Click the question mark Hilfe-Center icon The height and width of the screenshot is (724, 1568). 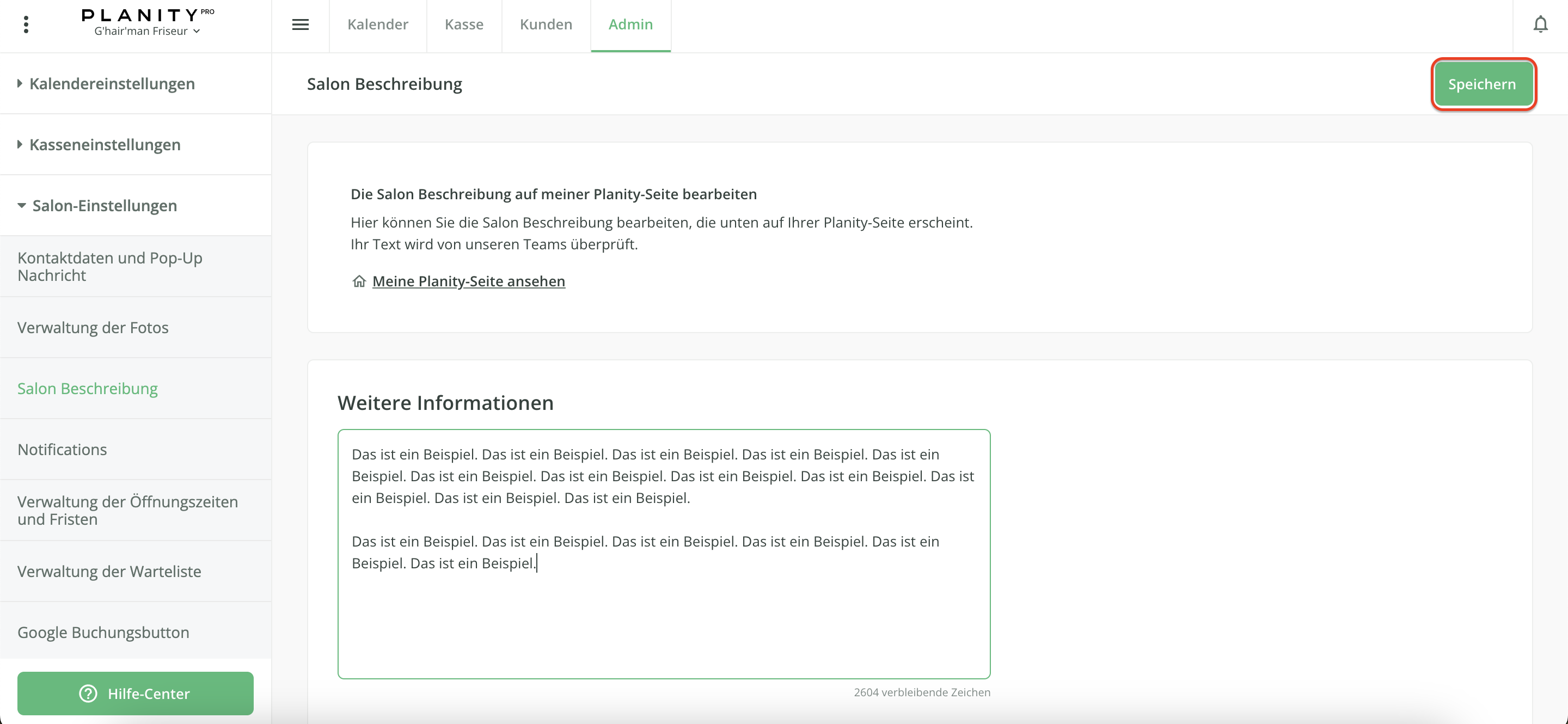88,693
